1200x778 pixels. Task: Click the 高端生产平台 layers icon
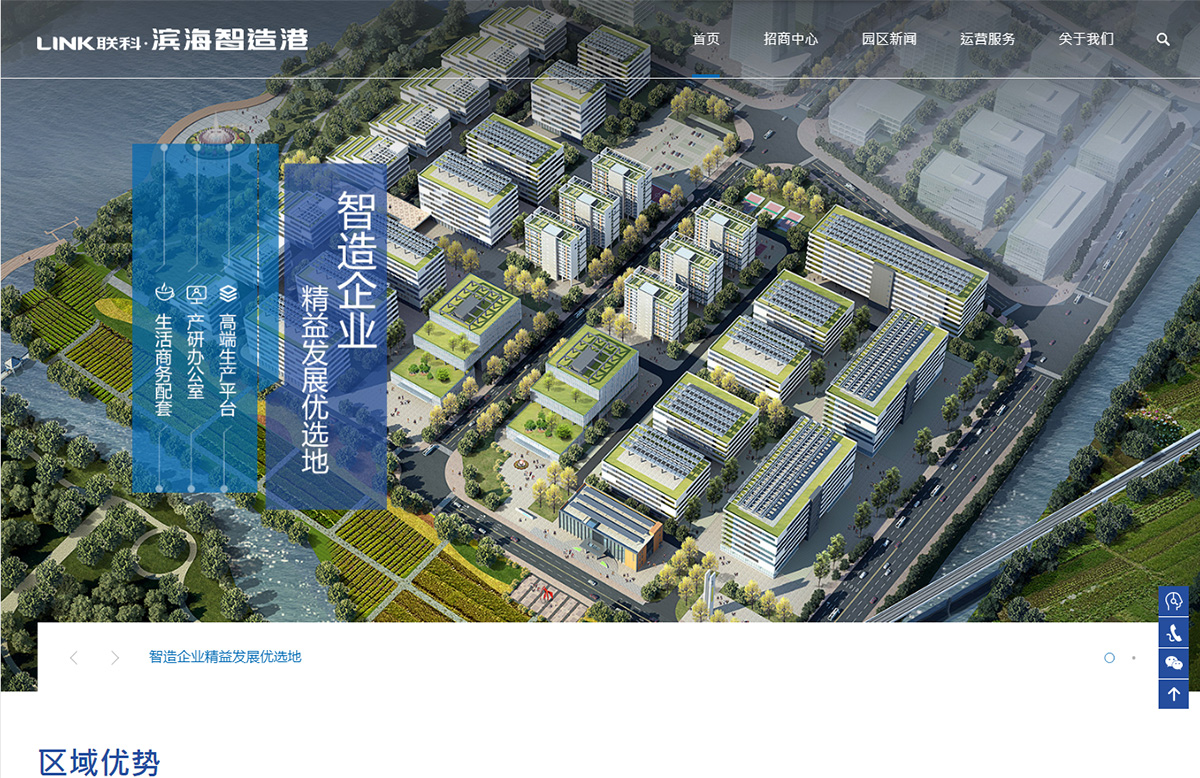click(228, 293)
